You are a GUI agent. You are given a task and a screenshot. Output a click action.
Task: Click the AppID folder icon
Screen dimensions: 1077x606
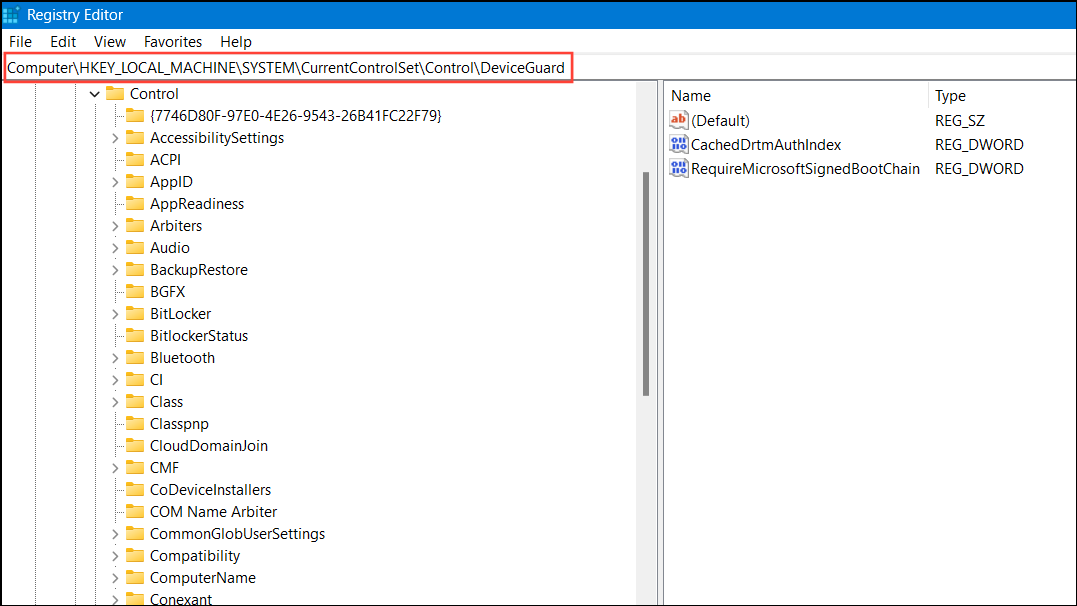tap(135, 181)
